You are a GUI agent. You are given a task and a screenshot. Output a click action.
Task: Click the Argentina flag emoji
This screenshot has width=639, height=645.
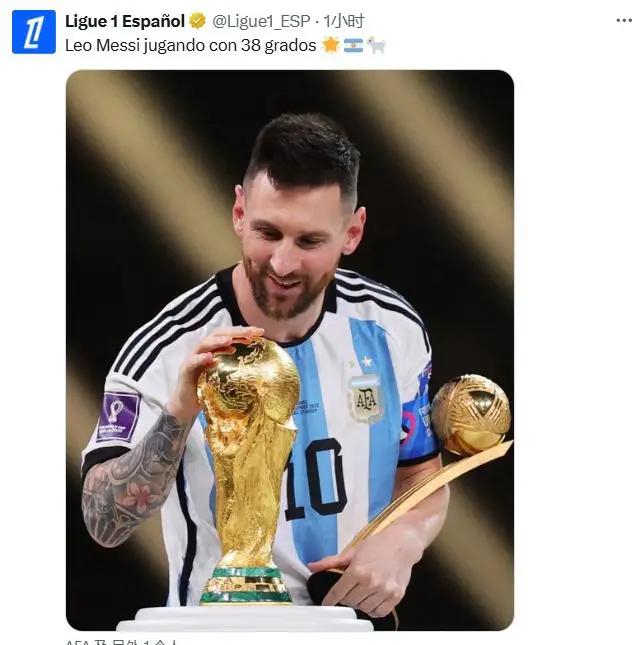point(353,45)
